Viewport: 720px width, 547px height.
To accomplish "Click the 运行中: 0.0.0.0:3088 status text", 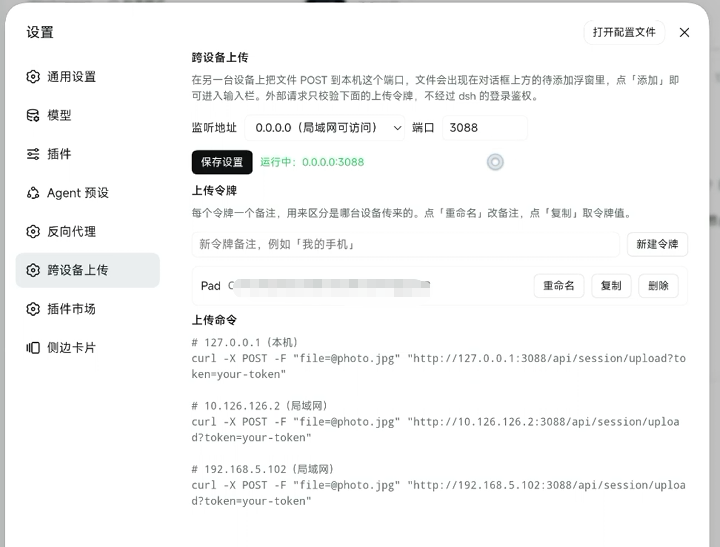I will [312, 162].
